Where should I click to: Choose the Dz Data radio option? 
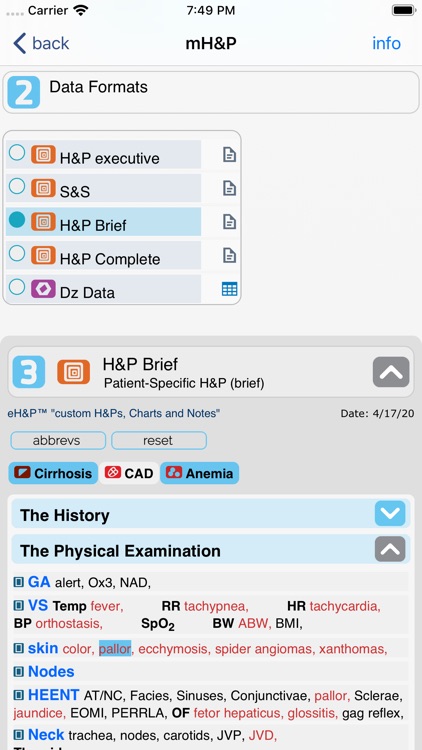(17, 287)
